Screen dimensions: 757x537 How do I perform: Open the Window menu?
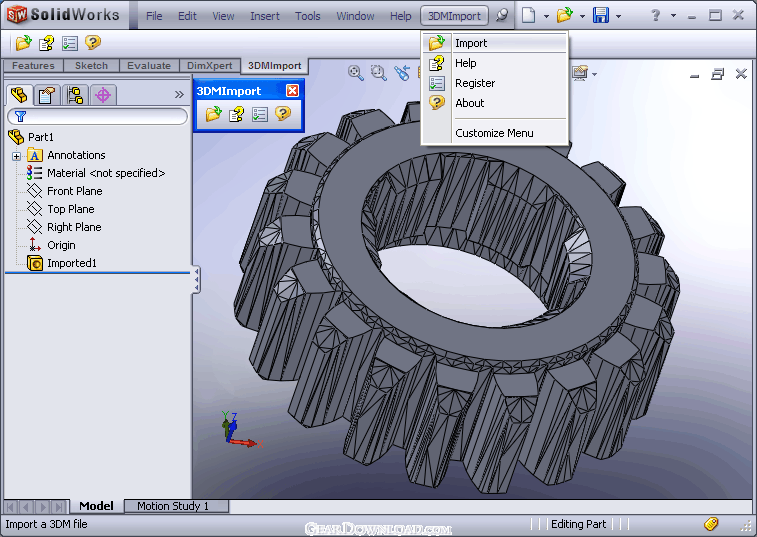[x=355, y=16]
